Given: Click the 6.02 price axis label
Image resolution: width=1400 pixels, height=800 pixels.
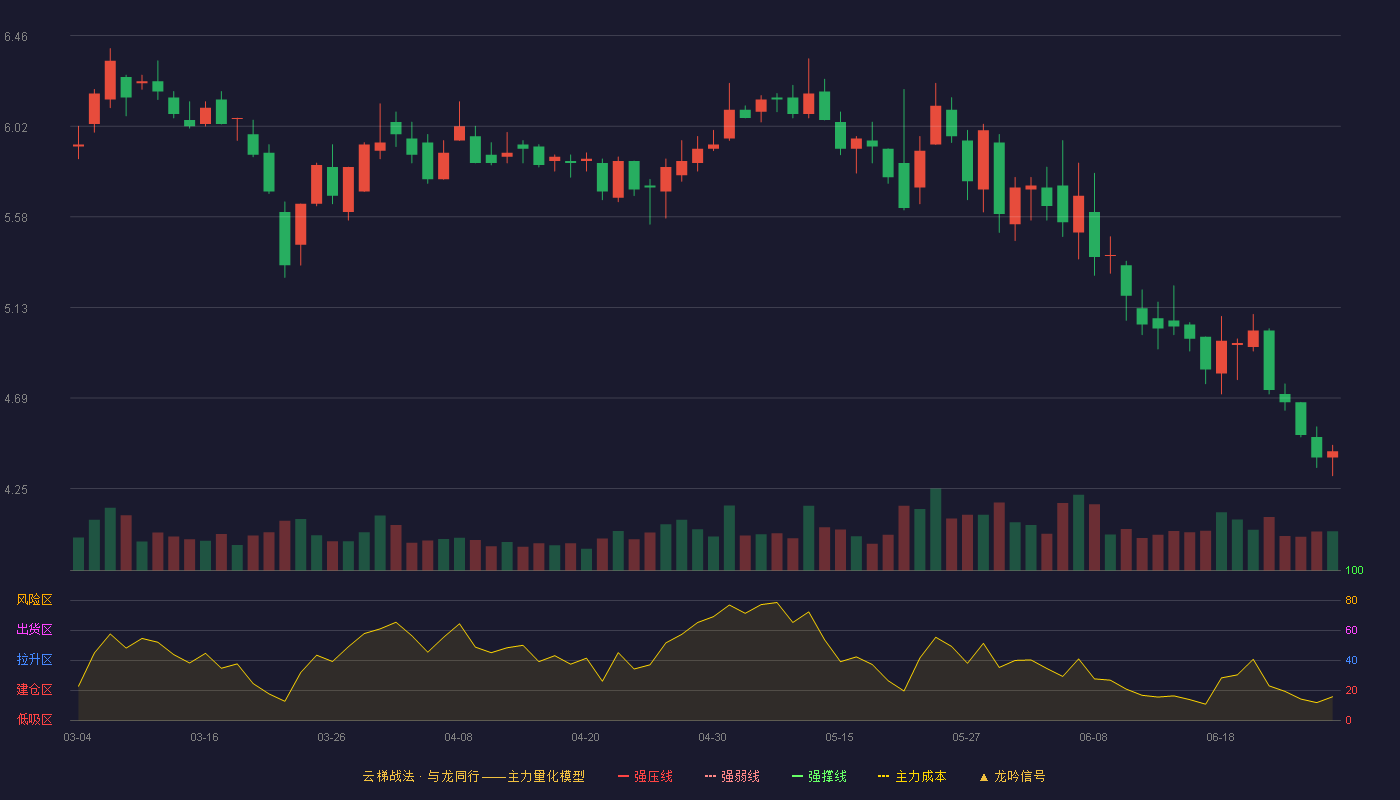Looking at the screenshot, I should coord(16,128).
